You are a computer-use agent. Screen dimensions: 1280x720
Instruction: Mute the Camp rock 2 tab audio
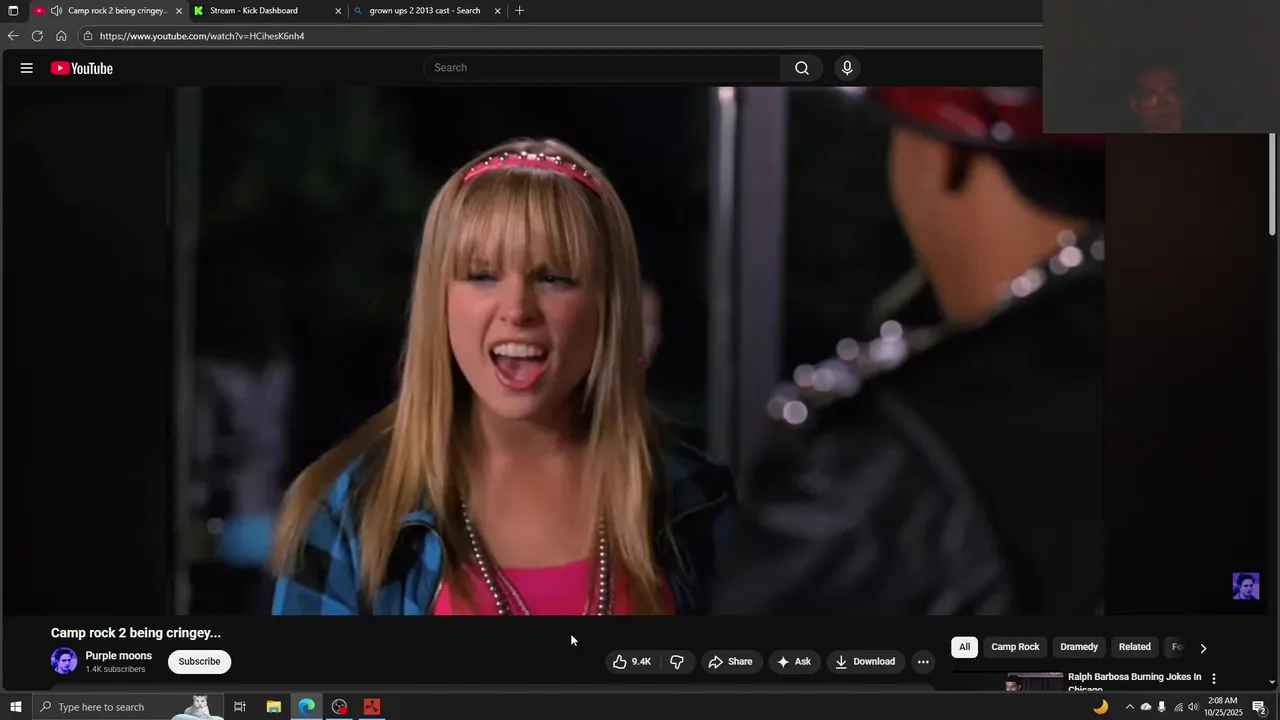(56, 10)
